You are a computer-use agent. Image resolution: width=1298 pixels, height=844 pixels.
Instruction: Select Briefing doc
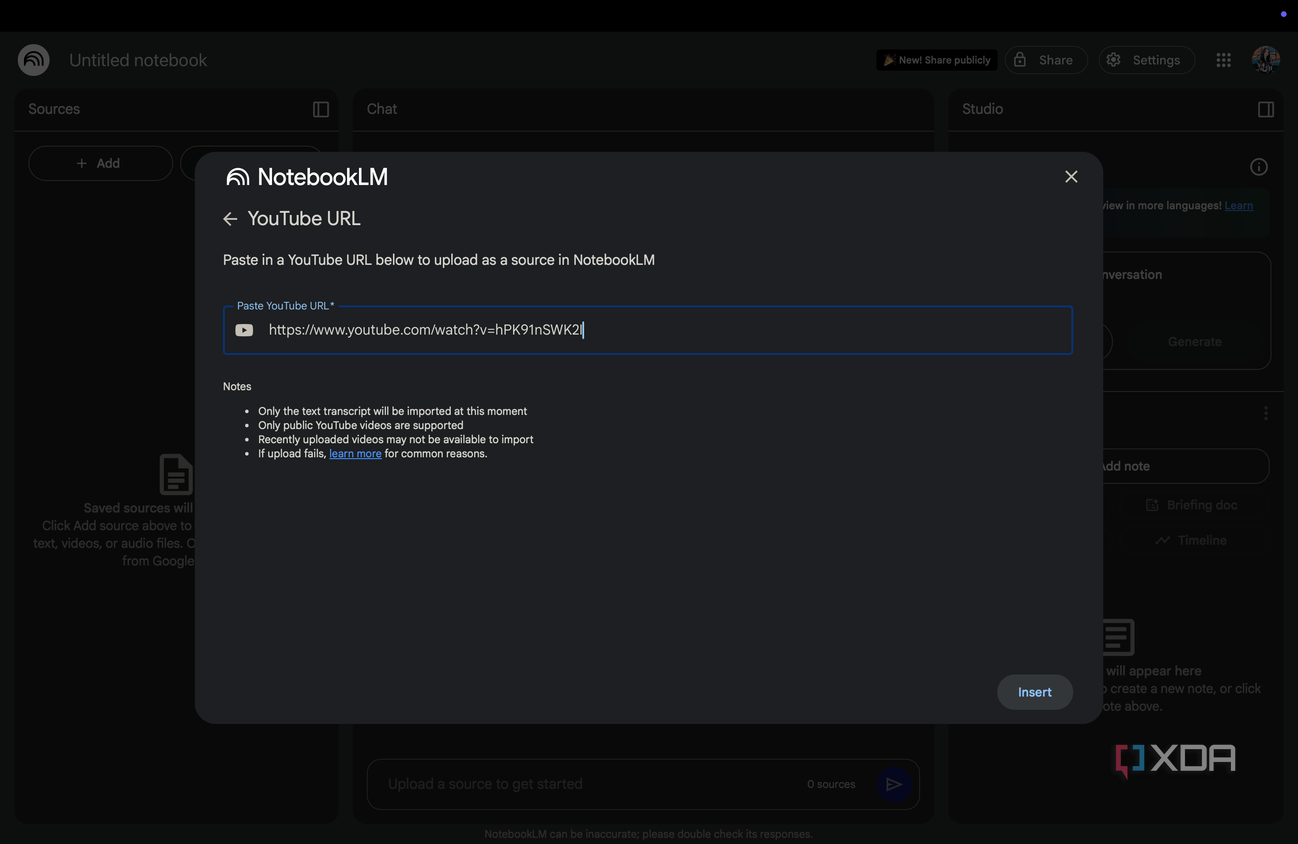coord(1191,505)
